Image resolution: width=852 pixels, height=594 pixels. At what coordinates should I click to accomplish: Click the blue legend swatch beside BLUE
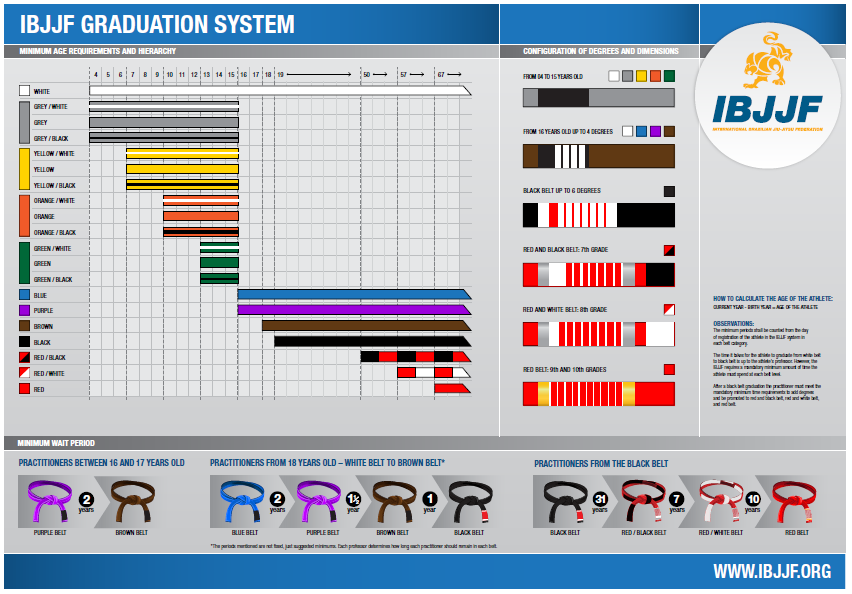tap(24, 295)
